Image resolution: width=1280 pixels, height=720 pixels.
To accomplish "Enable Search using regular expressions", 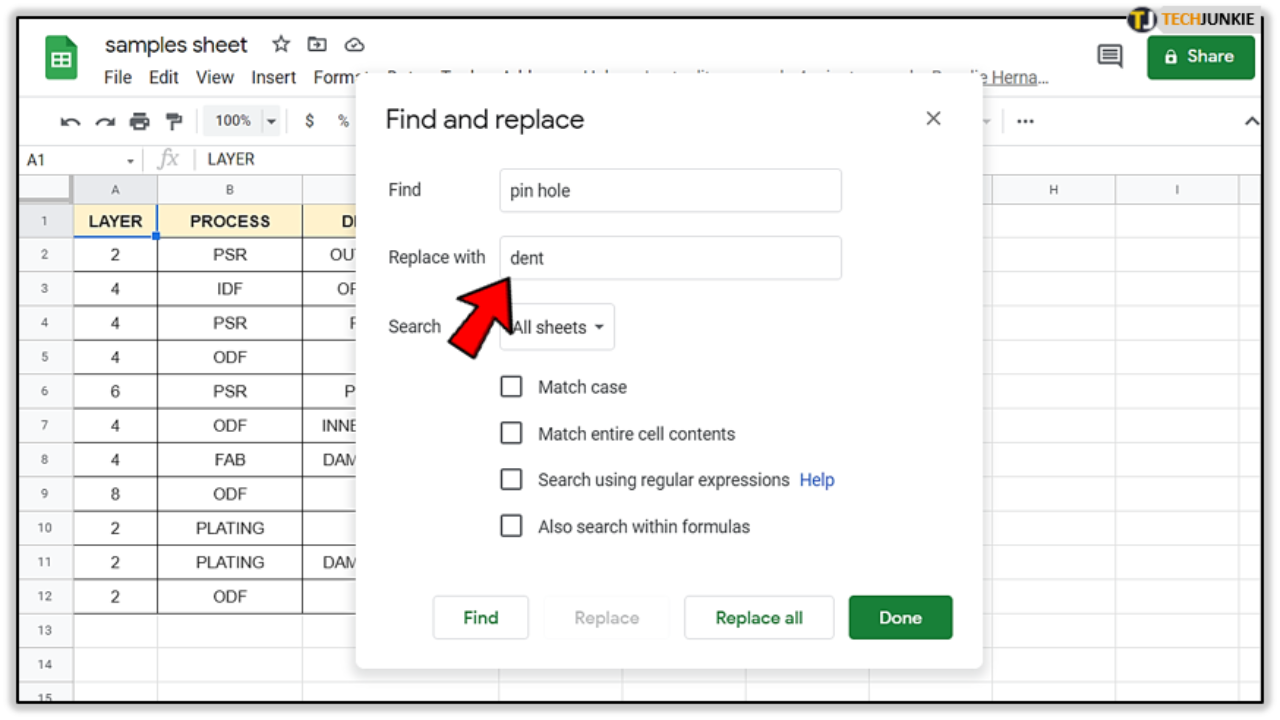I will pos(511,479).
